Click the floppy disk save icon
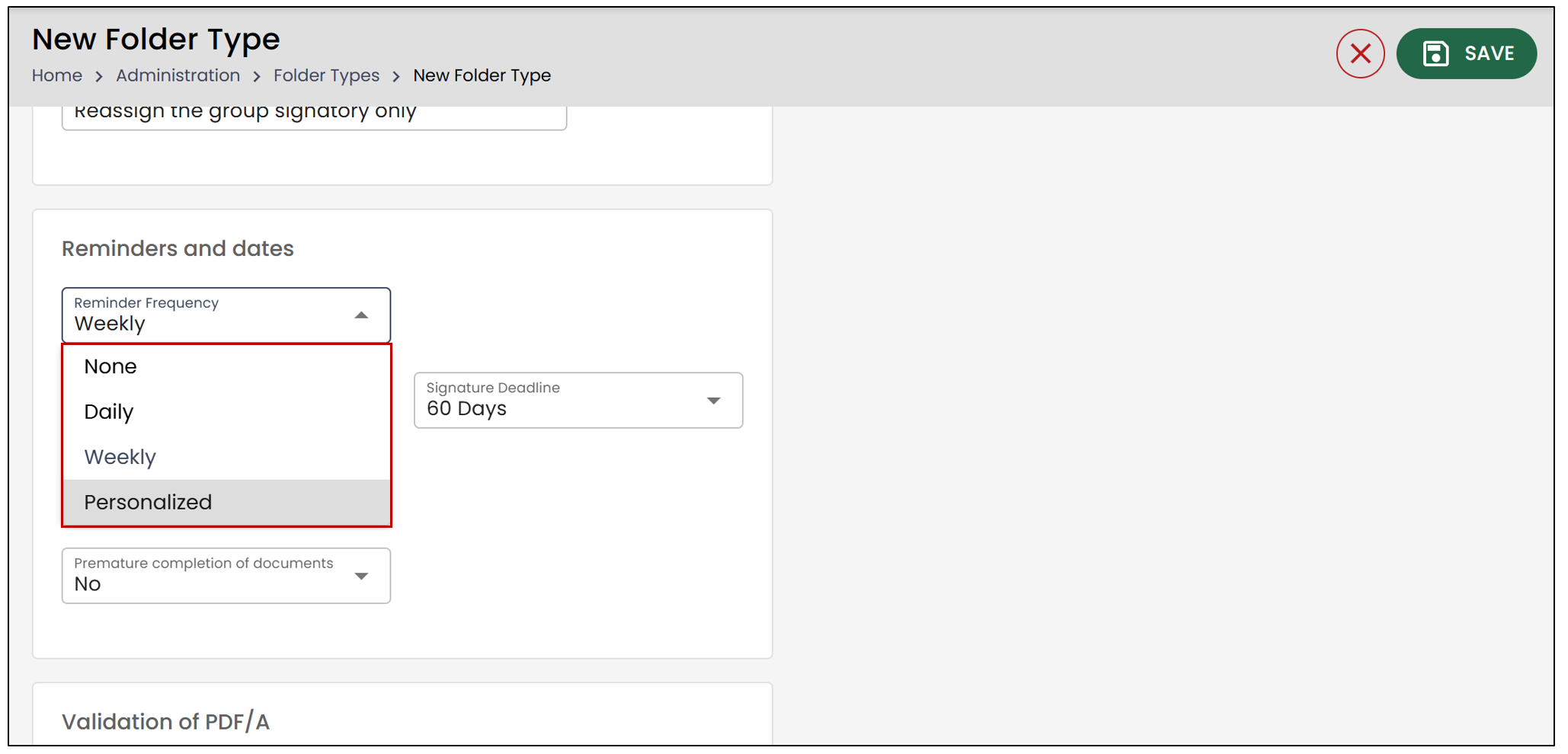The image size is (1568, 754). click(x=1435, y=53)
